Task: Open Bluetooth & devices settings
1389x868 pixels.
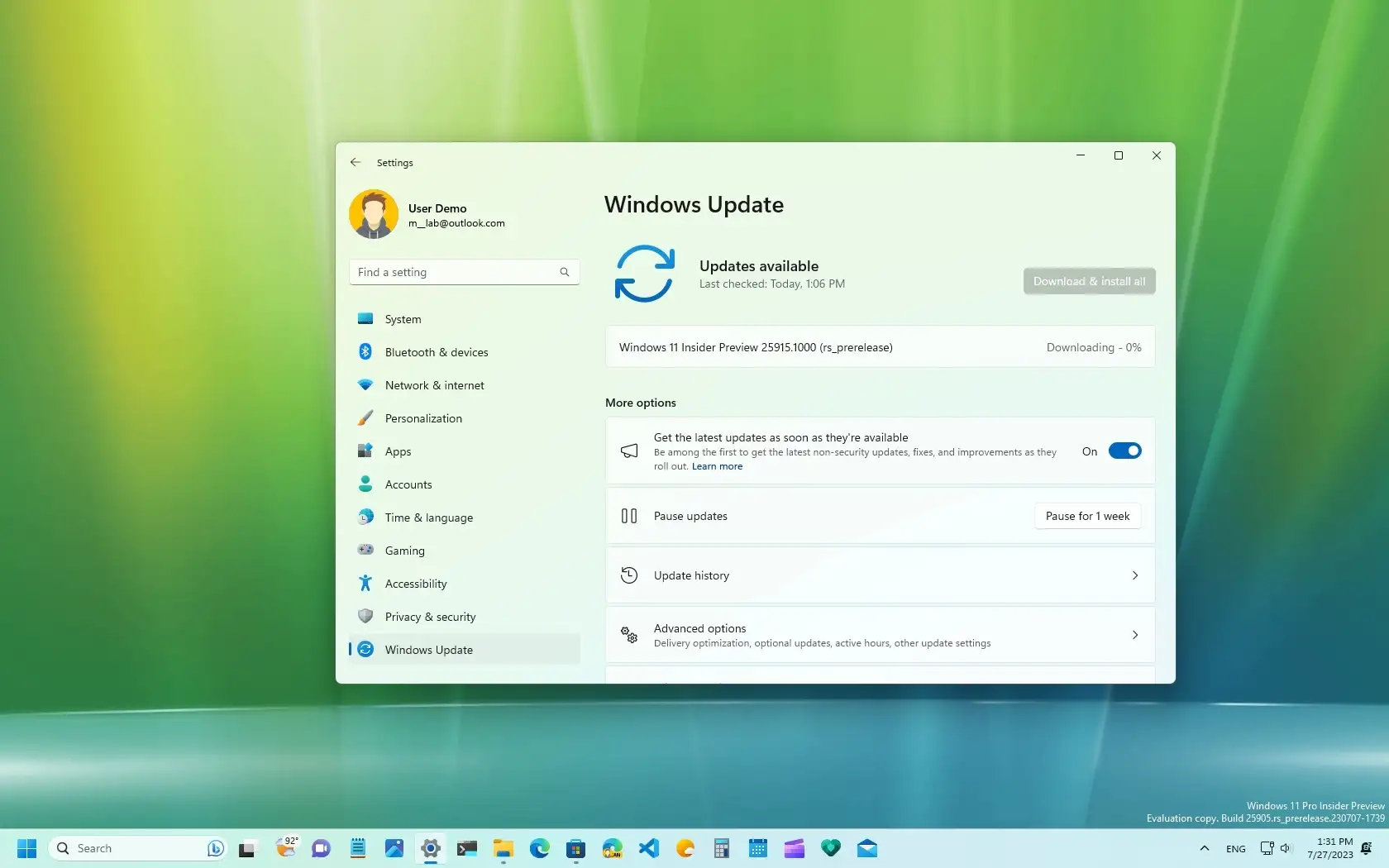Action: (x=464, y=352)
